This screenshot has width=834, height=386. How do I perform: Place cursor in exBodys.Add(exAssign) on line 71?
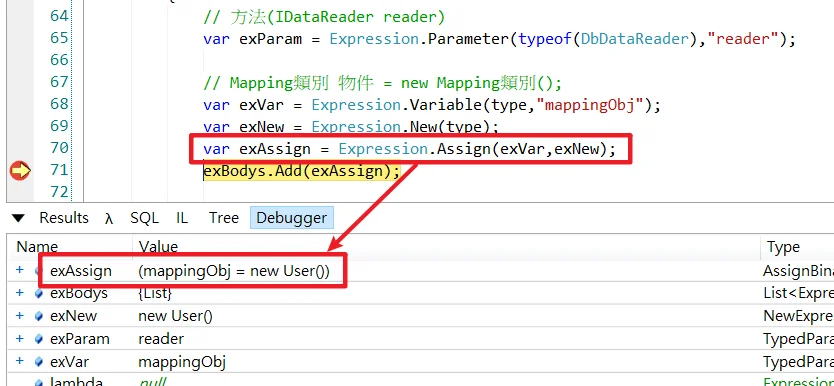[302, 171]
